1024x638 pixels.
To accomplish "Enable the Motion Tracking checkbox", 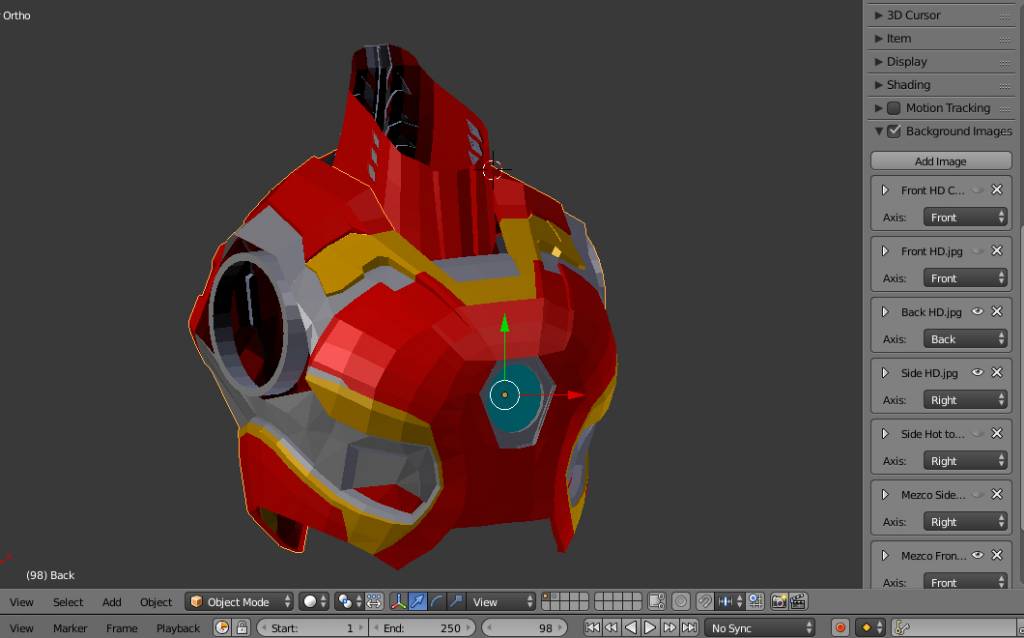I will [x=894, y=108].
